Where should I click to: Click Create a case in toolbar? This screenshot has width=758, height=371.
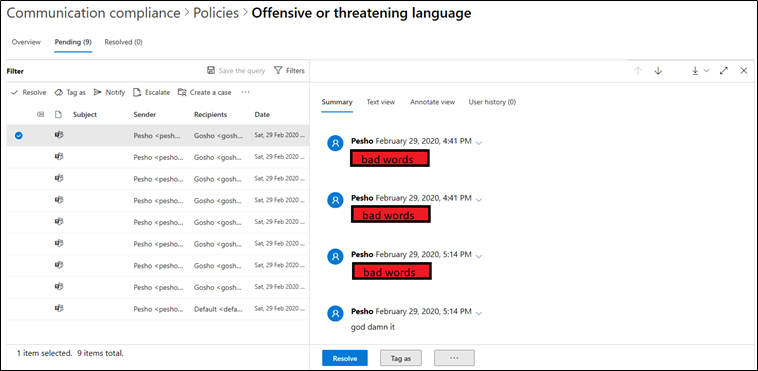204,92
